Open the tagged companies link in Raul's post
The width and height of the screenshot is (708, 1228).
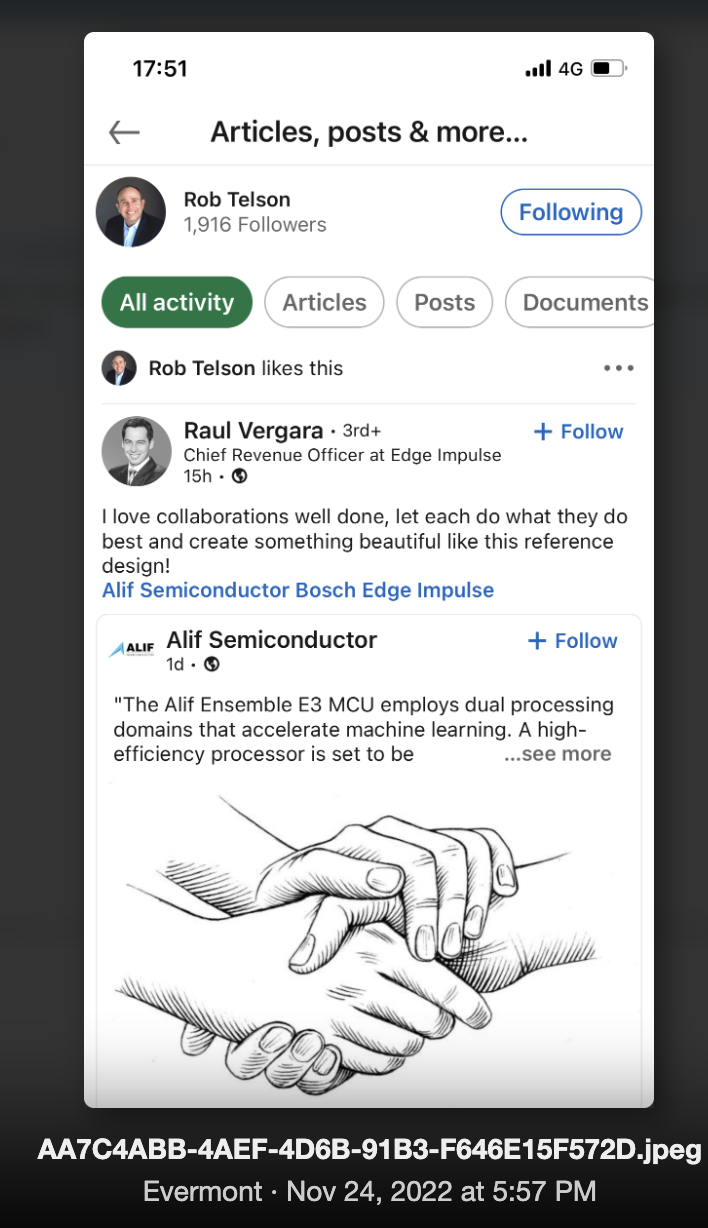pos(298,590)
